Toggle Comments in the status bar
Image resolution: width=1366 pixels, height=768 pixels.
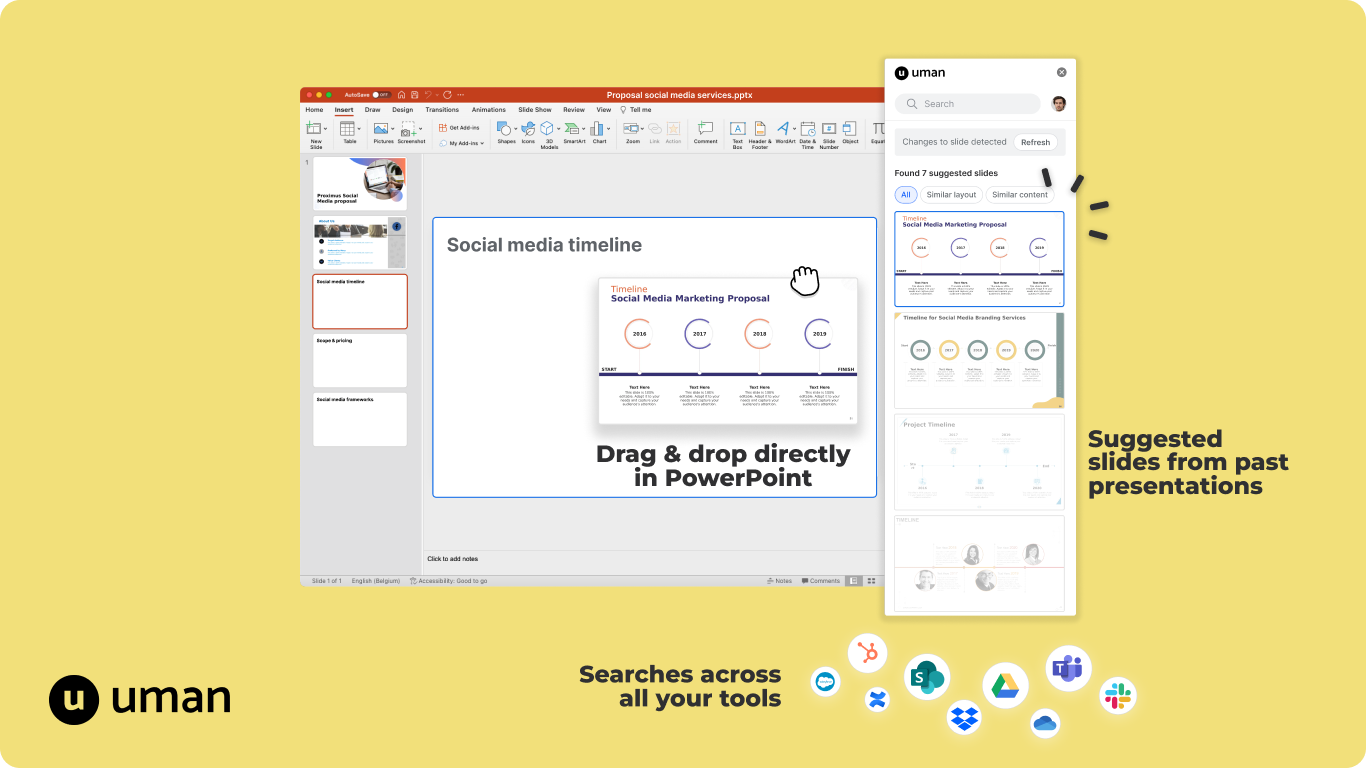(x=820, y=581)
